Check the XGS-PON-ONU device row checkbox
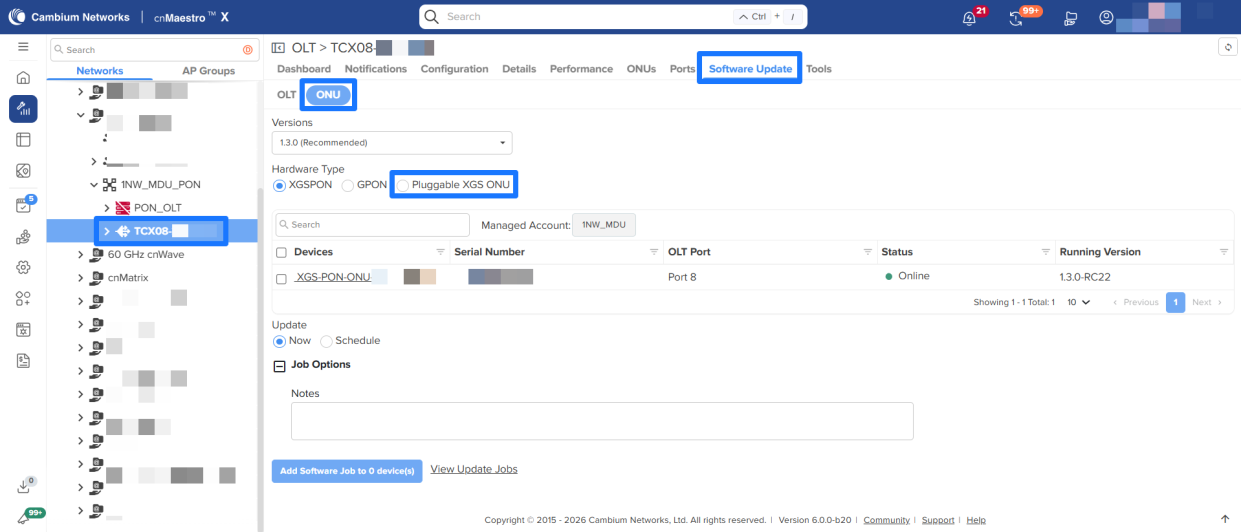Viewport: 1241px width, 532px height. click(281, 278)
